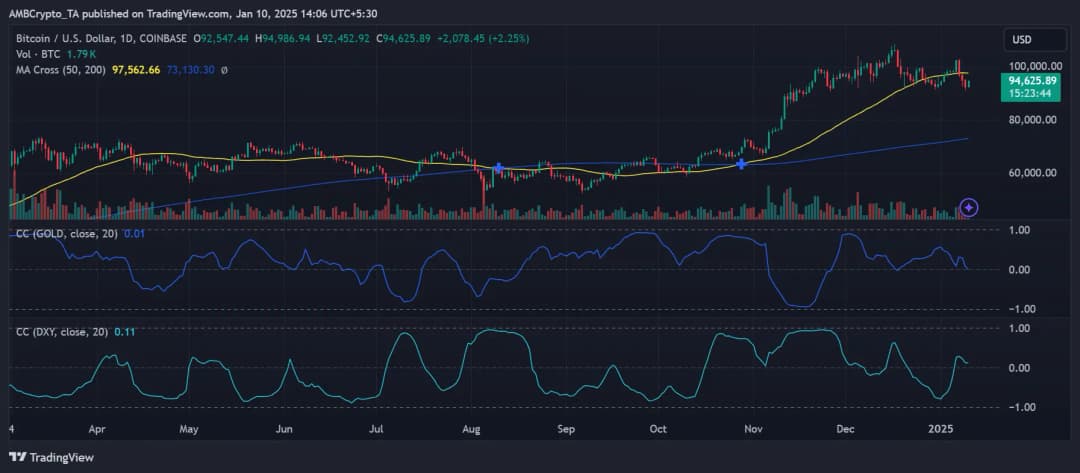The width and height of the screenshot is (1080, 473).
Task: Click the Aug label on time axis
Action: [472, 427]
